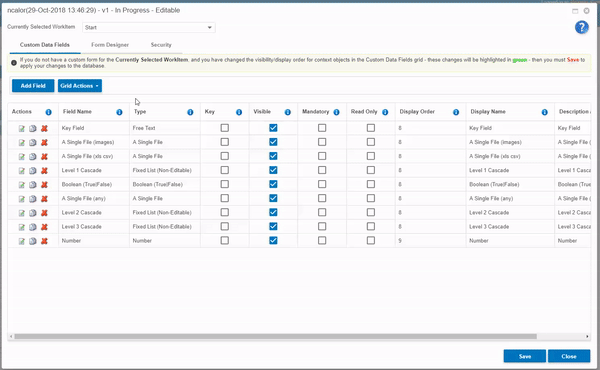600x370 pixels.
Task: Edit the Key Field row
Action: [x=21, y=129]
